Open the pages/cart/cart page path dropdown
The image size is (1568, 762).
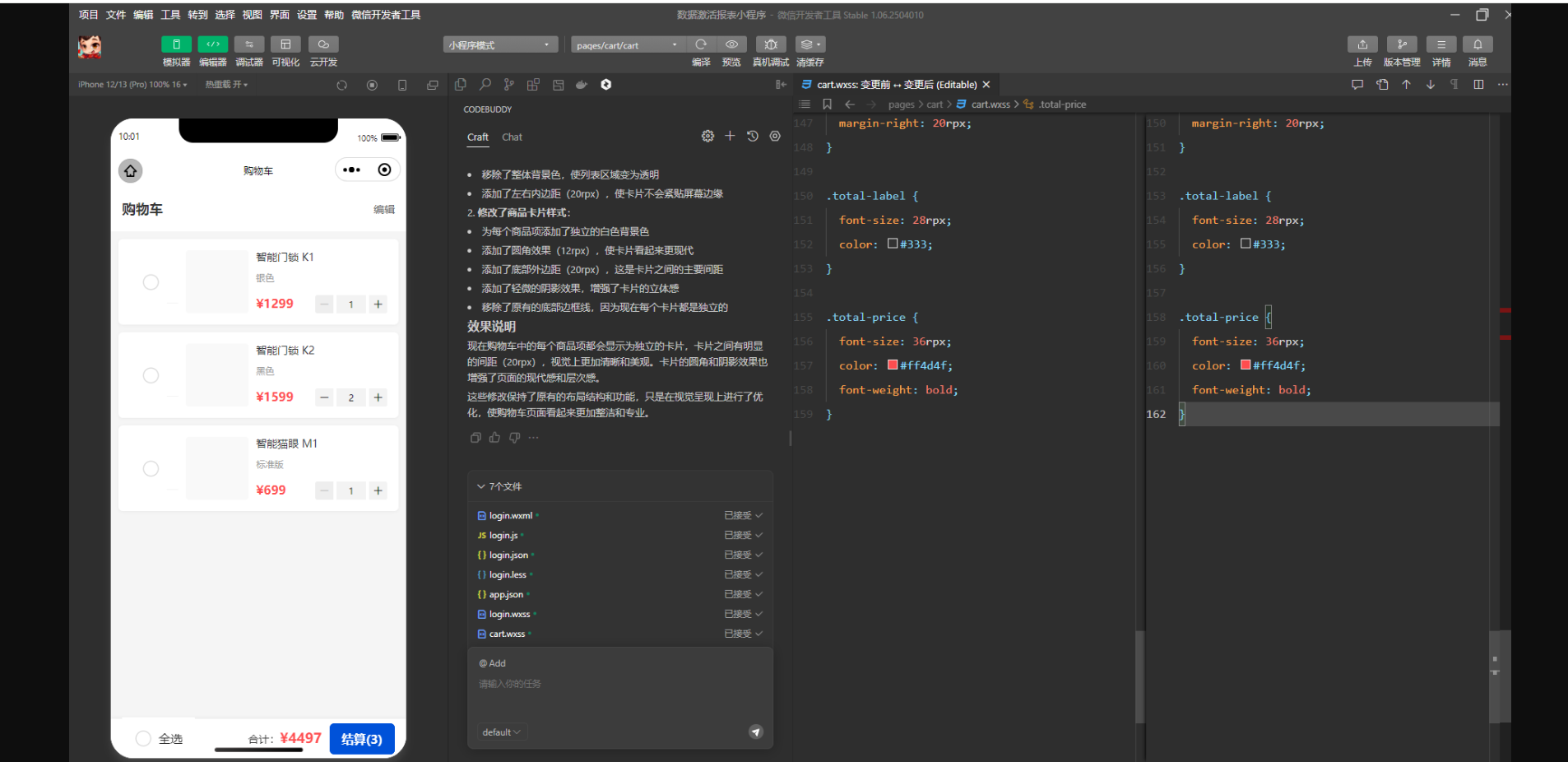tap(628, 44)
